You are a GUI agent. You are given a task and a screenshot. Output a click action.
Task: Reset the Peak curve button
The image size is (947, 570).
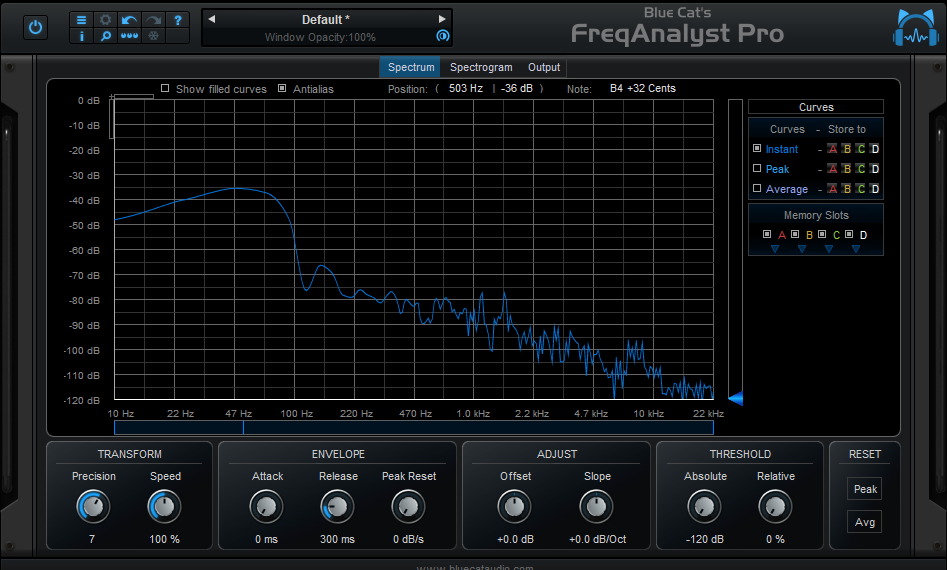(865, 489)
